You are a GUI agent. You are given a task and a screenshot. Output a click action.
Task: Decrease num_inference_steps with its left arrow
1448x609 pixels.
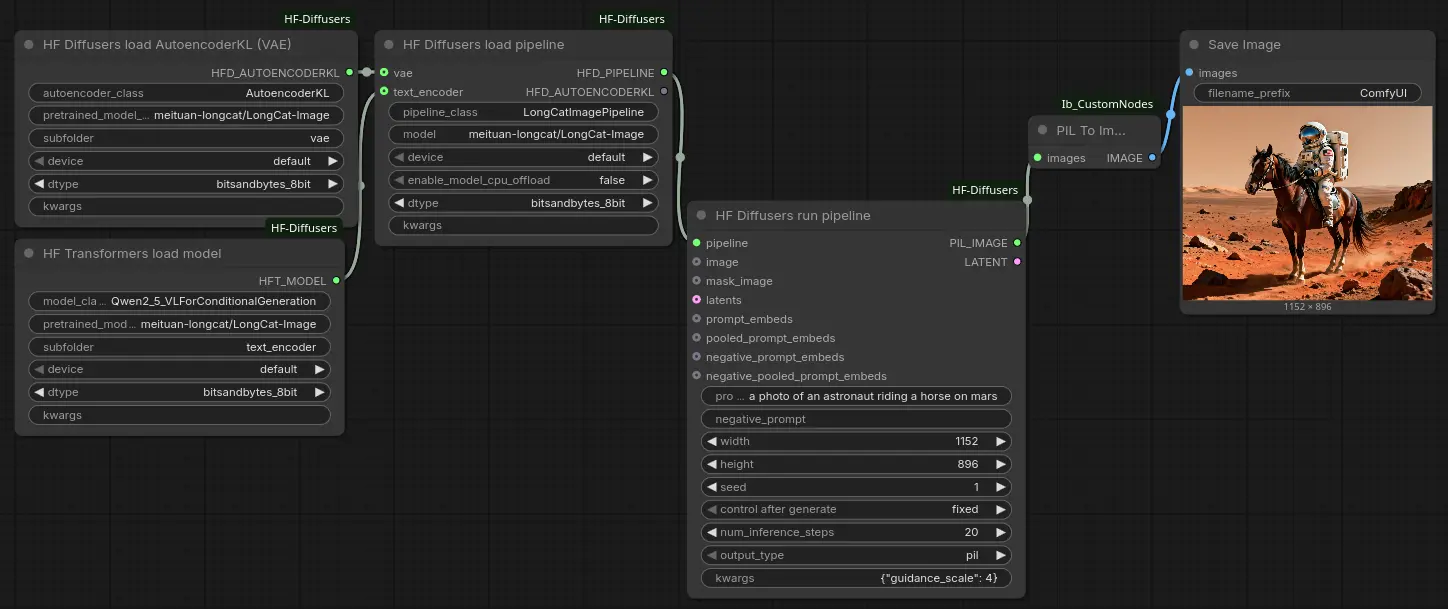712,532
